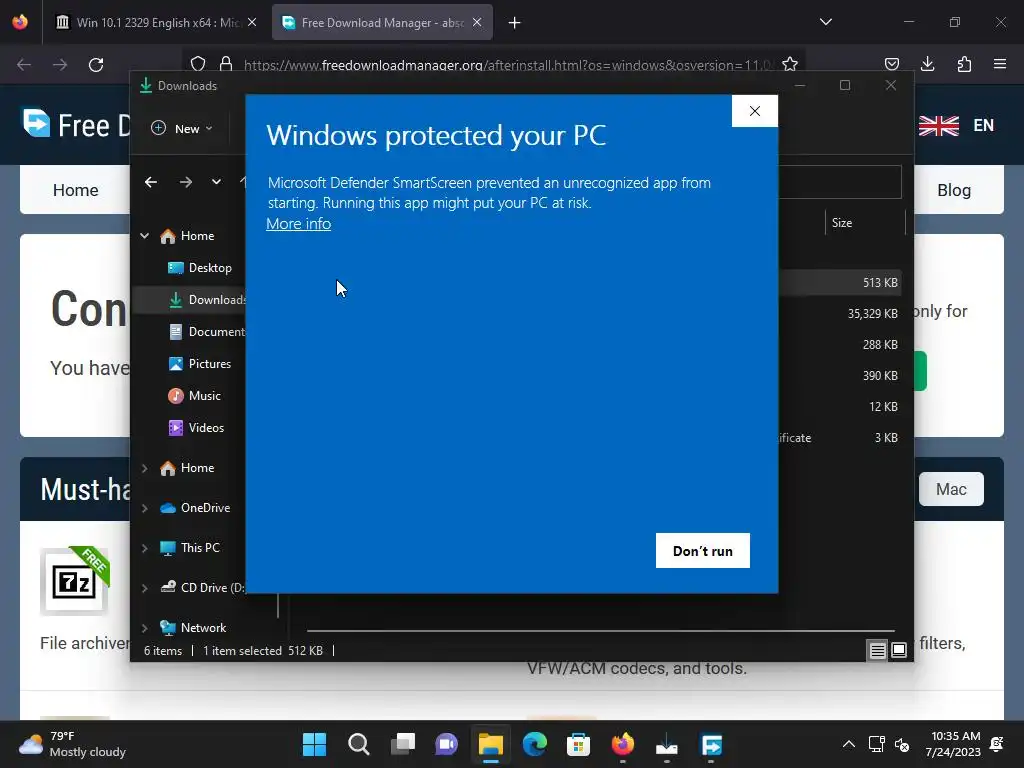Reload the page in Firefox
This screenshot has height=768, width=1024.
pyautogui.click(x=96, y=65)
